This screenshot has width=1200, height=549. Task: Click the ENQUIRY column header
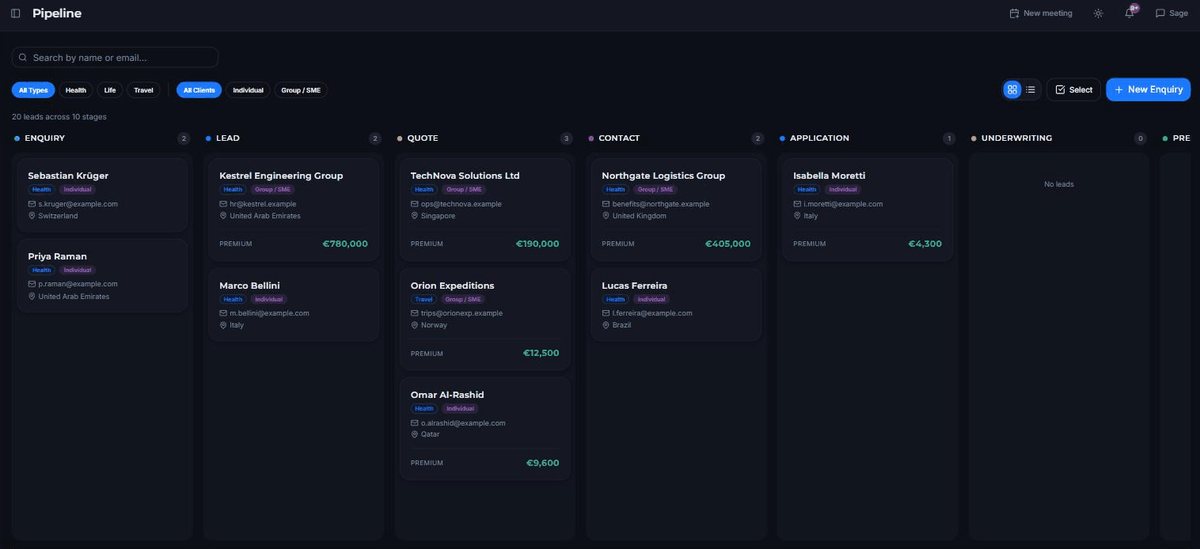pyautogui.click(x=45, y=138)
